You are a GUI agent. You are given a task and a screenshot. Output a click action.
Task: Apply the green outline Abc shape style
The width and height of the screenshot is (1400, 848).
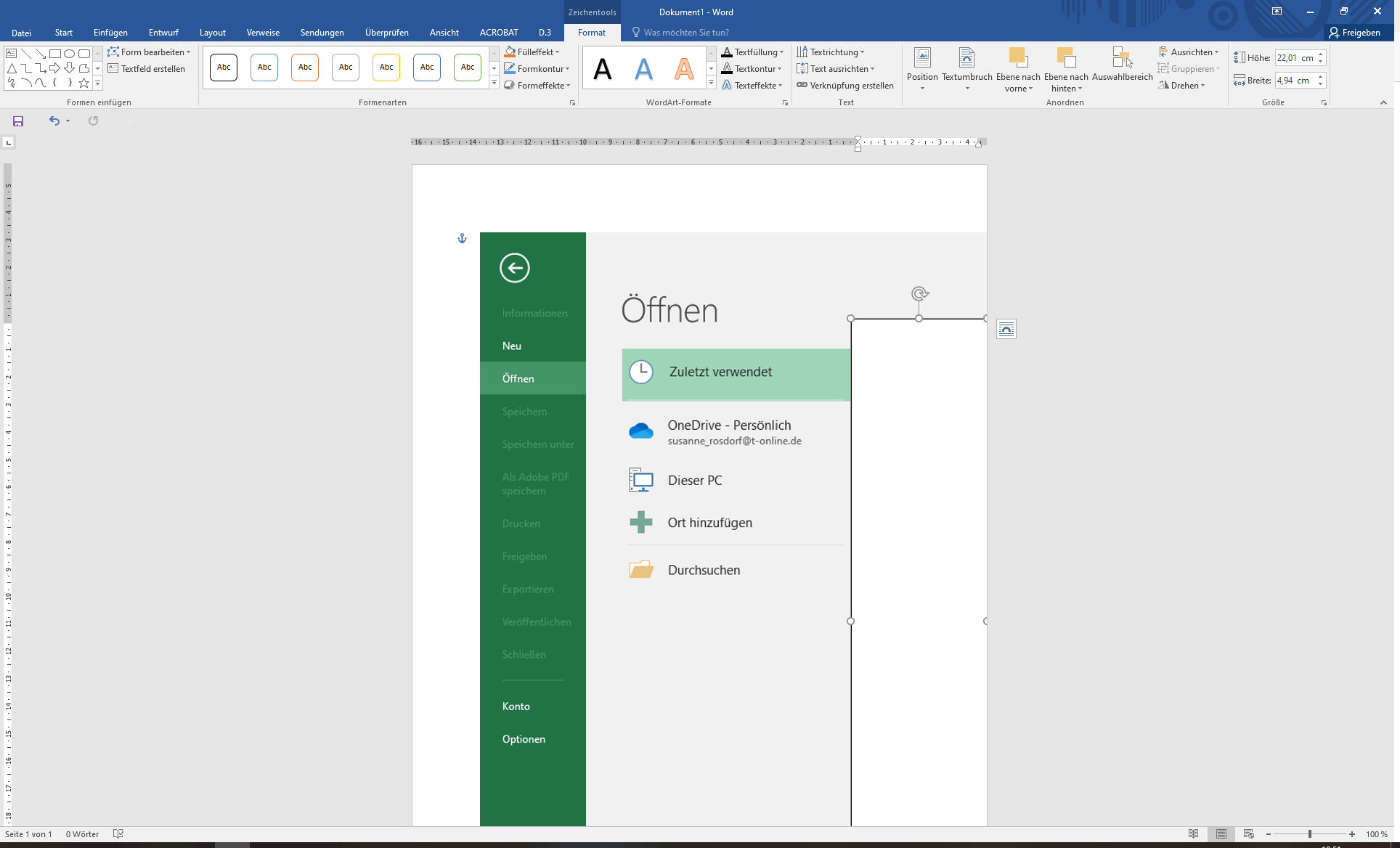point(468,68)
